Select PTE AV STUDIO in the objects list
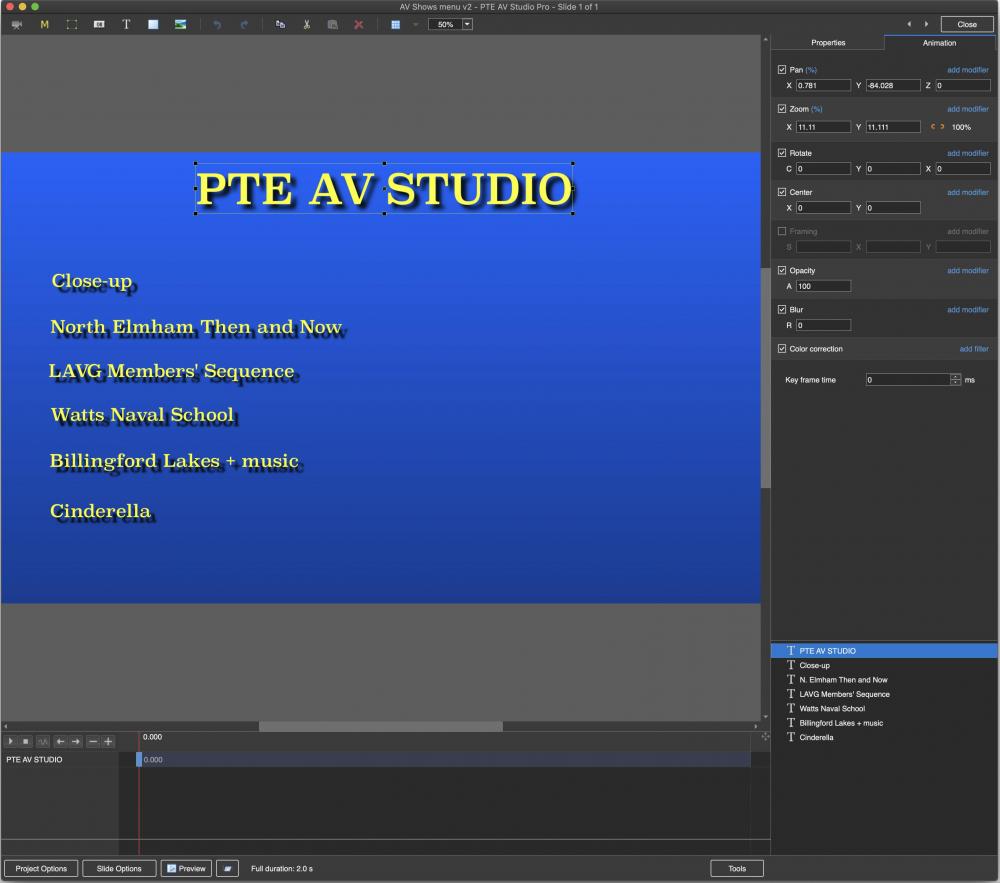Image resolution: width=1000 pixels, height=883 pixels. [884, 651]
